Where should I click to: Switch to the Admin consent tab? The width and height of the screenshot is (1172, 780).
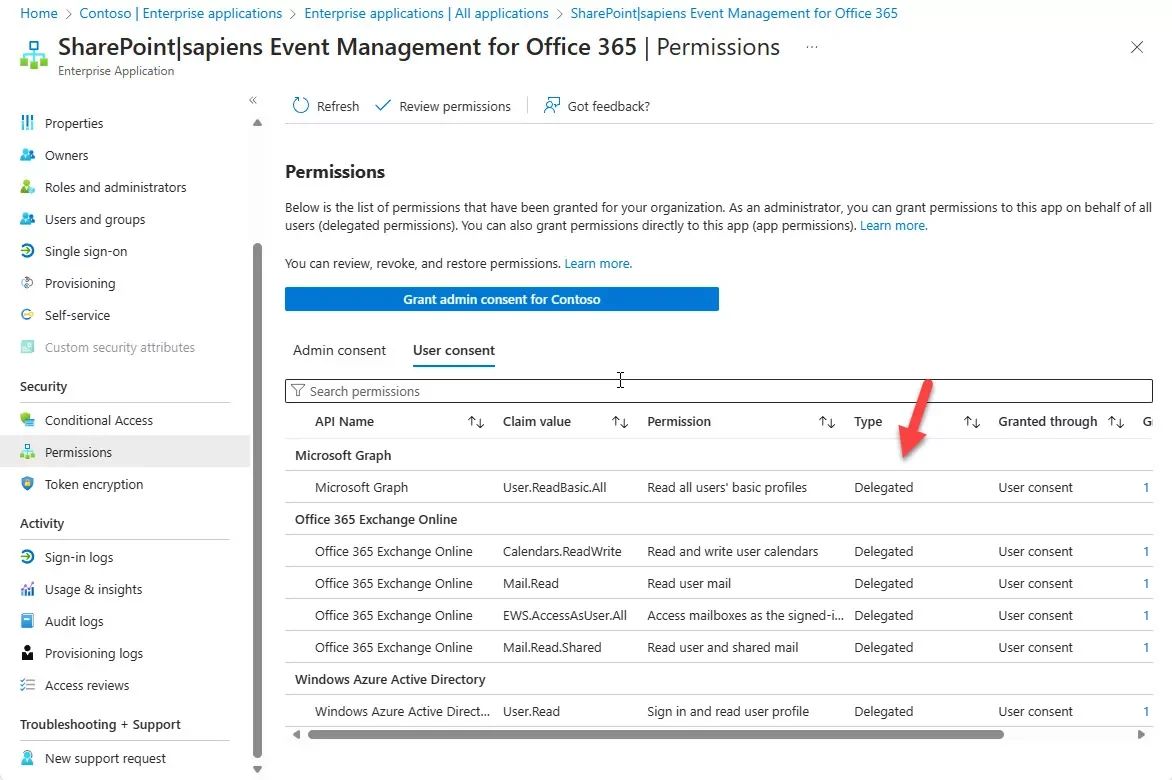click(x=339, y=350)
